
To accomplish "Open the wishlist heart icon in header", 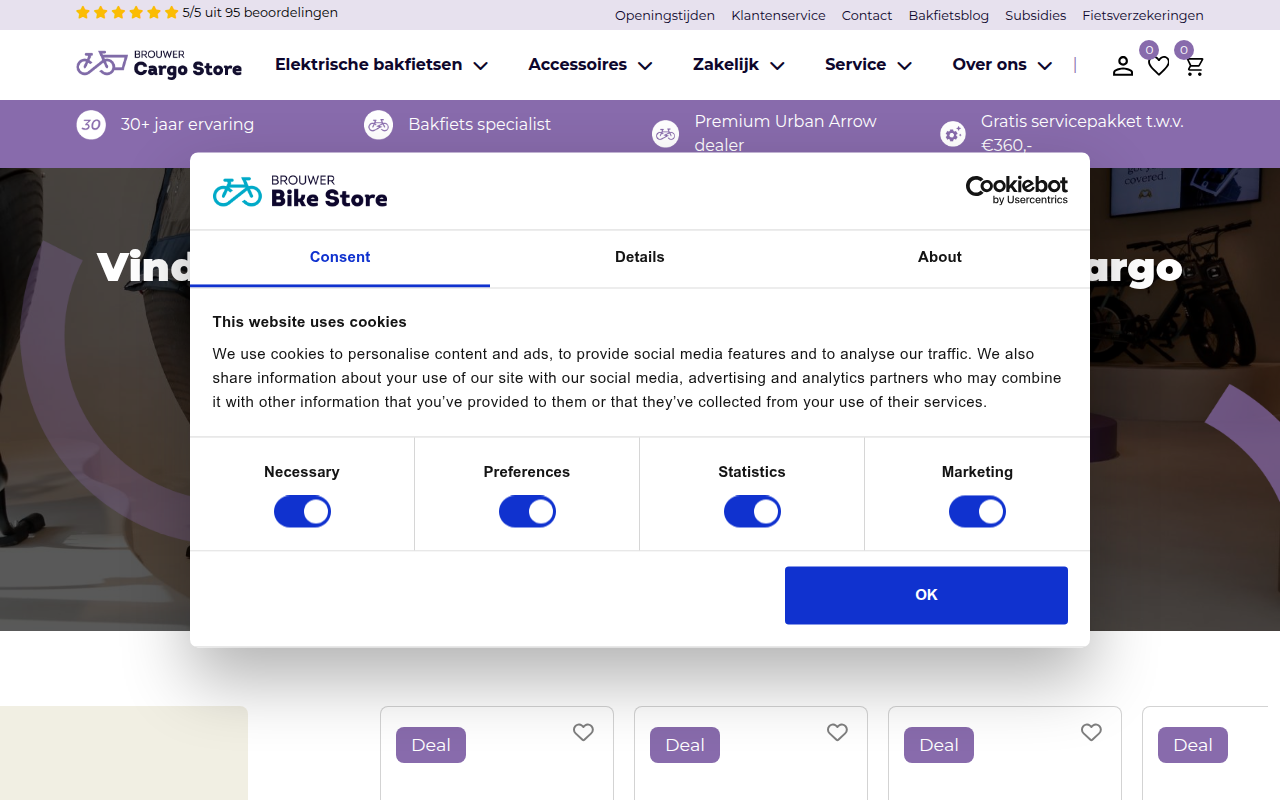I will [1159, 66].
